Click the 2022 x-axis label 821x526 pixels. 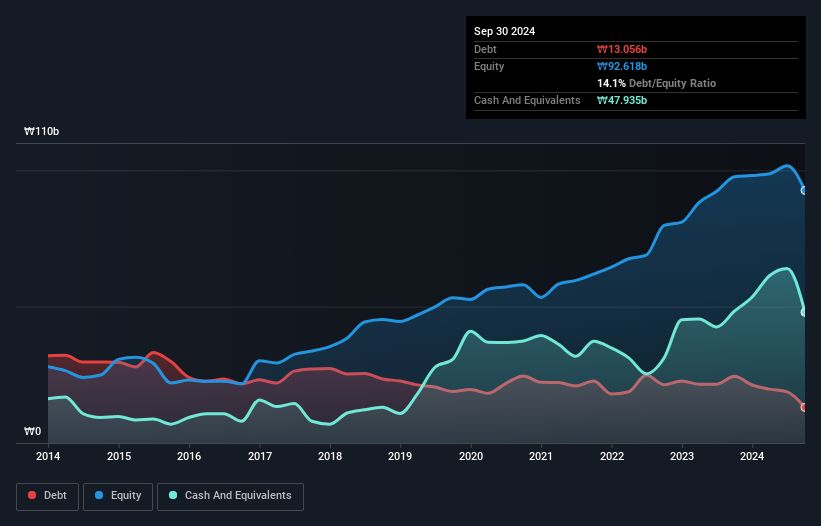(612, 456)
